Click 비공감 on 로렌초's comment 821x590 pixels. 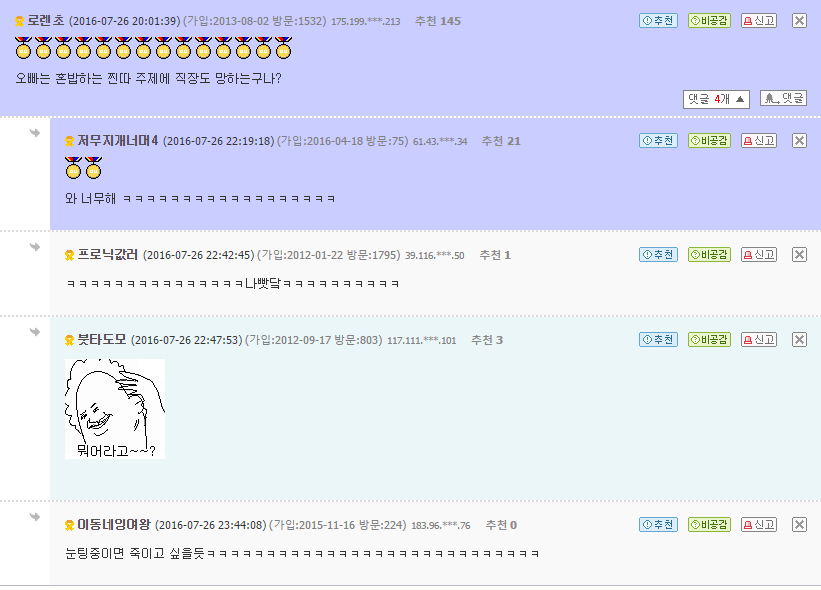[709, 21]
